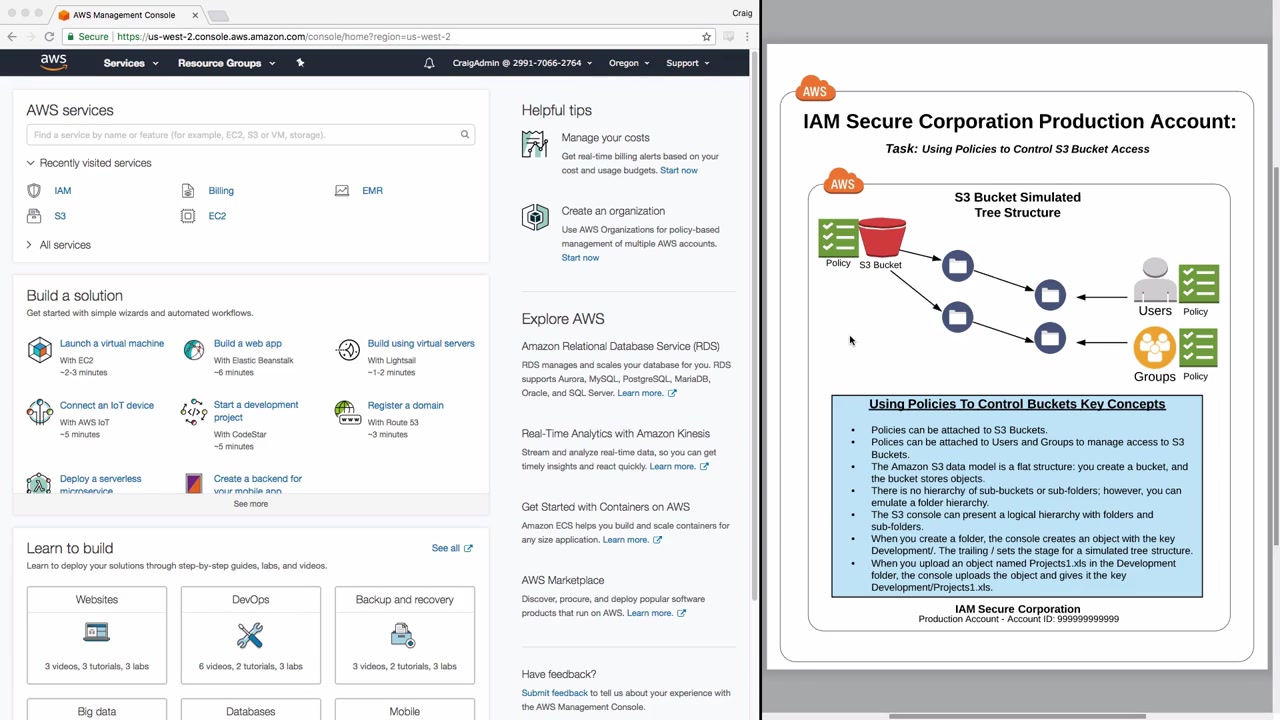Click the browser address bar URL
Screen dimensions: 1280x720
click(x=283, y=36)
